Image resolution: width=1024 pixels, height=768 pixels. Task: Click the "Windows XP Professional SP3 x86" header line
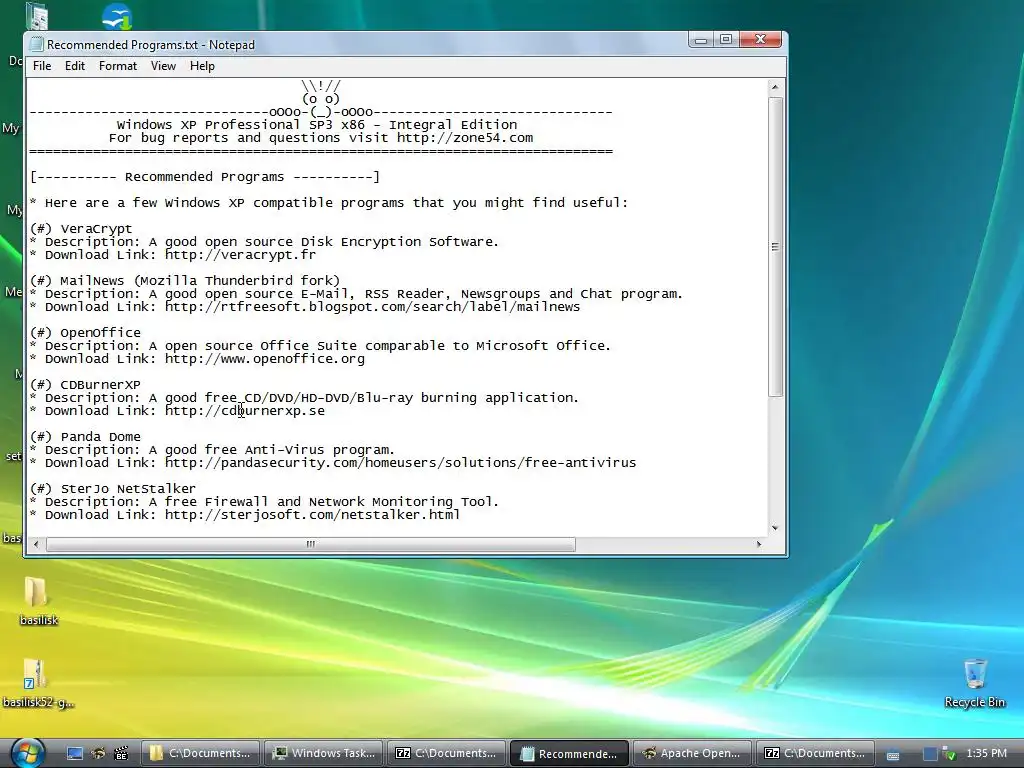[317, 125]
